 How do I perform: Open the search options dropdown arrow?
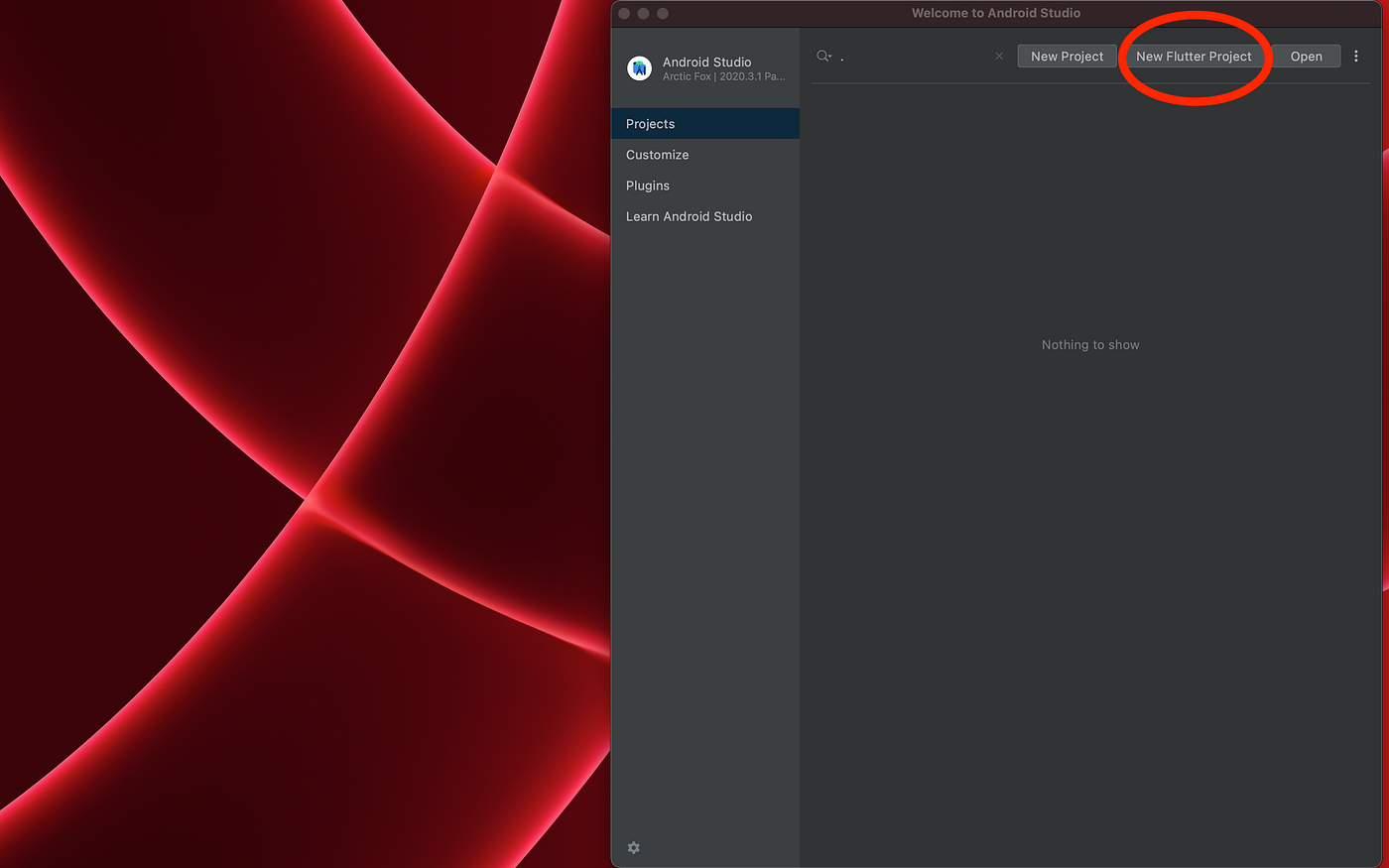tap(829, 57)
